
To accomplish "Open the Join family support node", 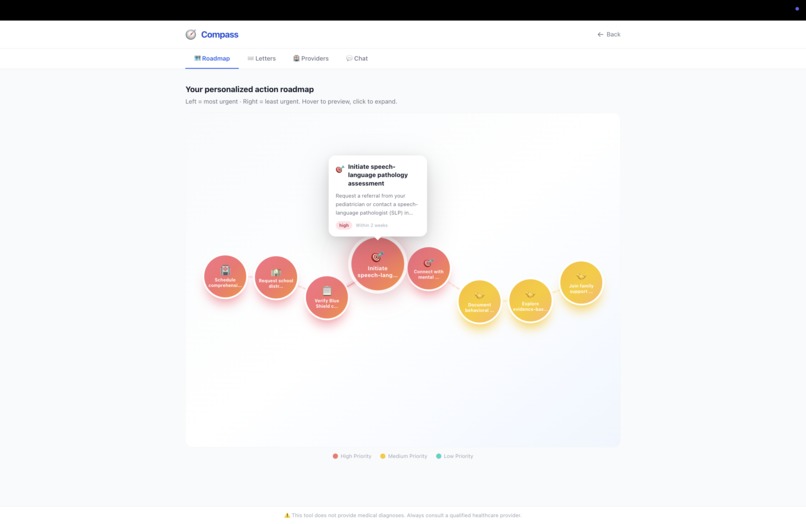I will (581, 283).
